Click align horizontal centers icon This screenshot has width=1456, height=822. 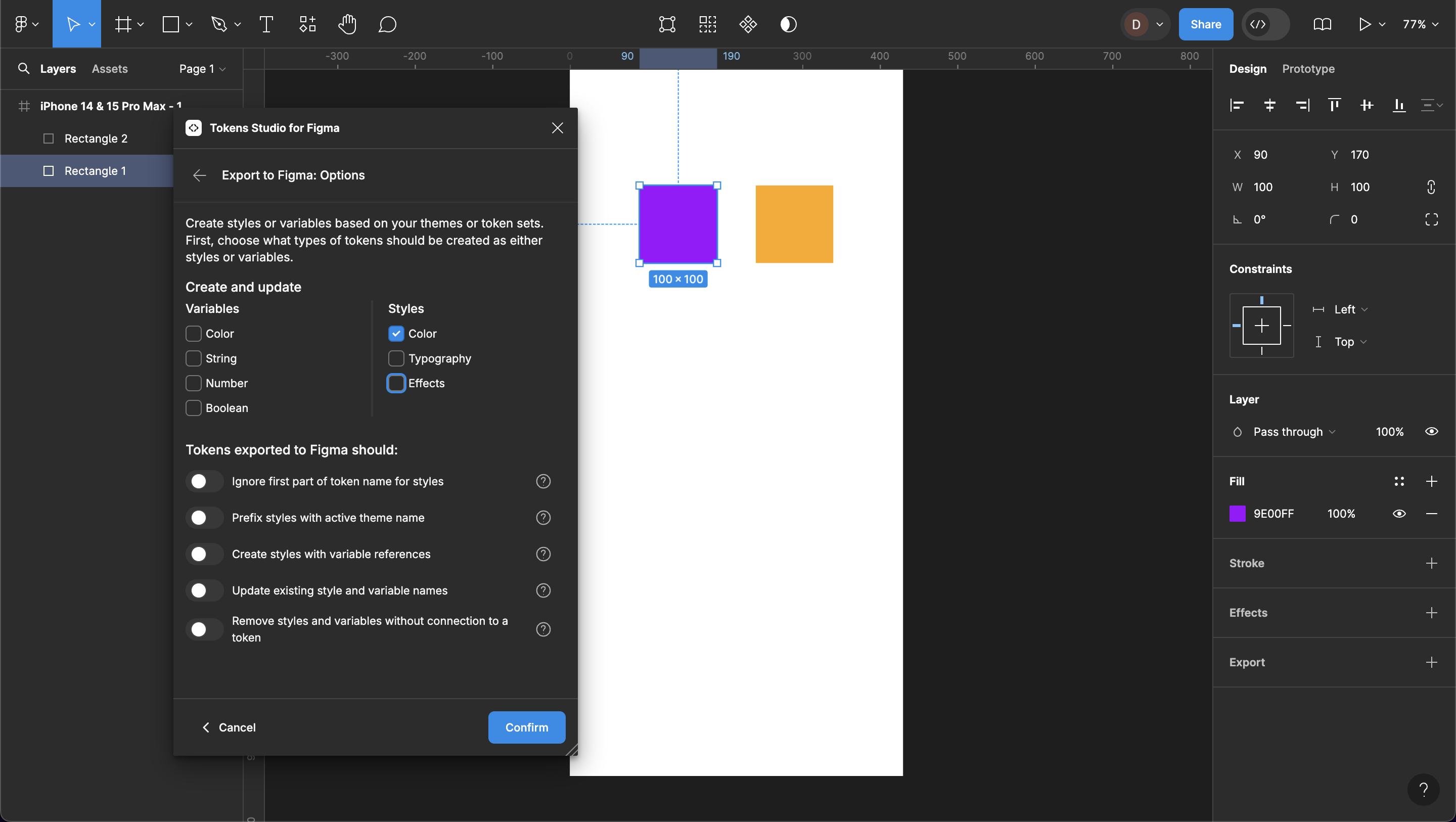pyautogui.click(x=1269, y=105)
